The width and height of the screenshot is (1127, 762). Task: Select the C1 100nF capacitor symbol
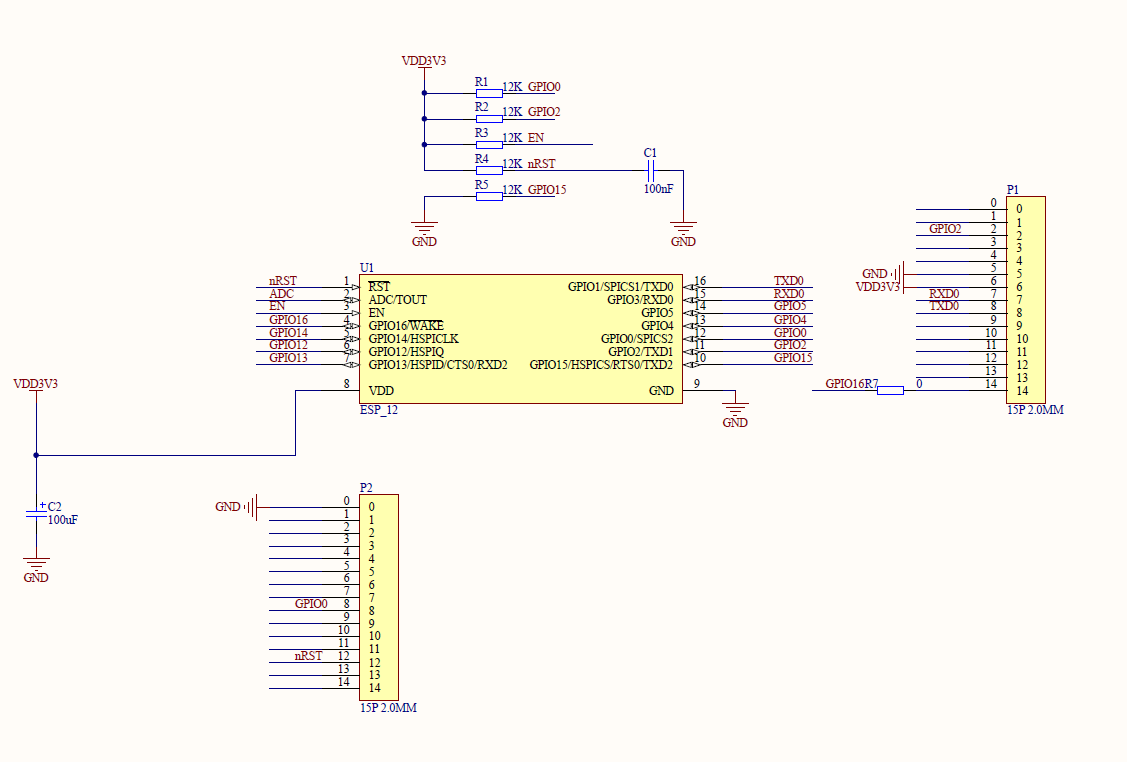tap(650, 171)
